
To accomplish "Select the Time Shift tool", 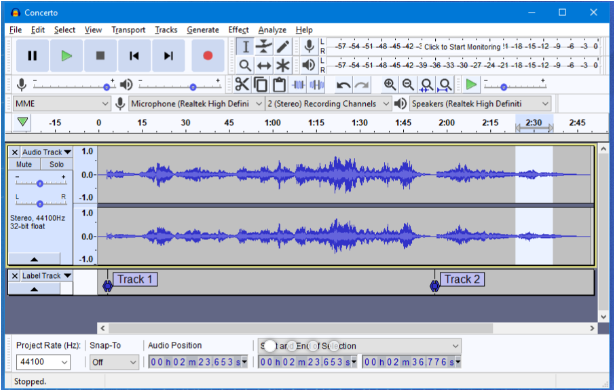I will (x=264, y=65).
